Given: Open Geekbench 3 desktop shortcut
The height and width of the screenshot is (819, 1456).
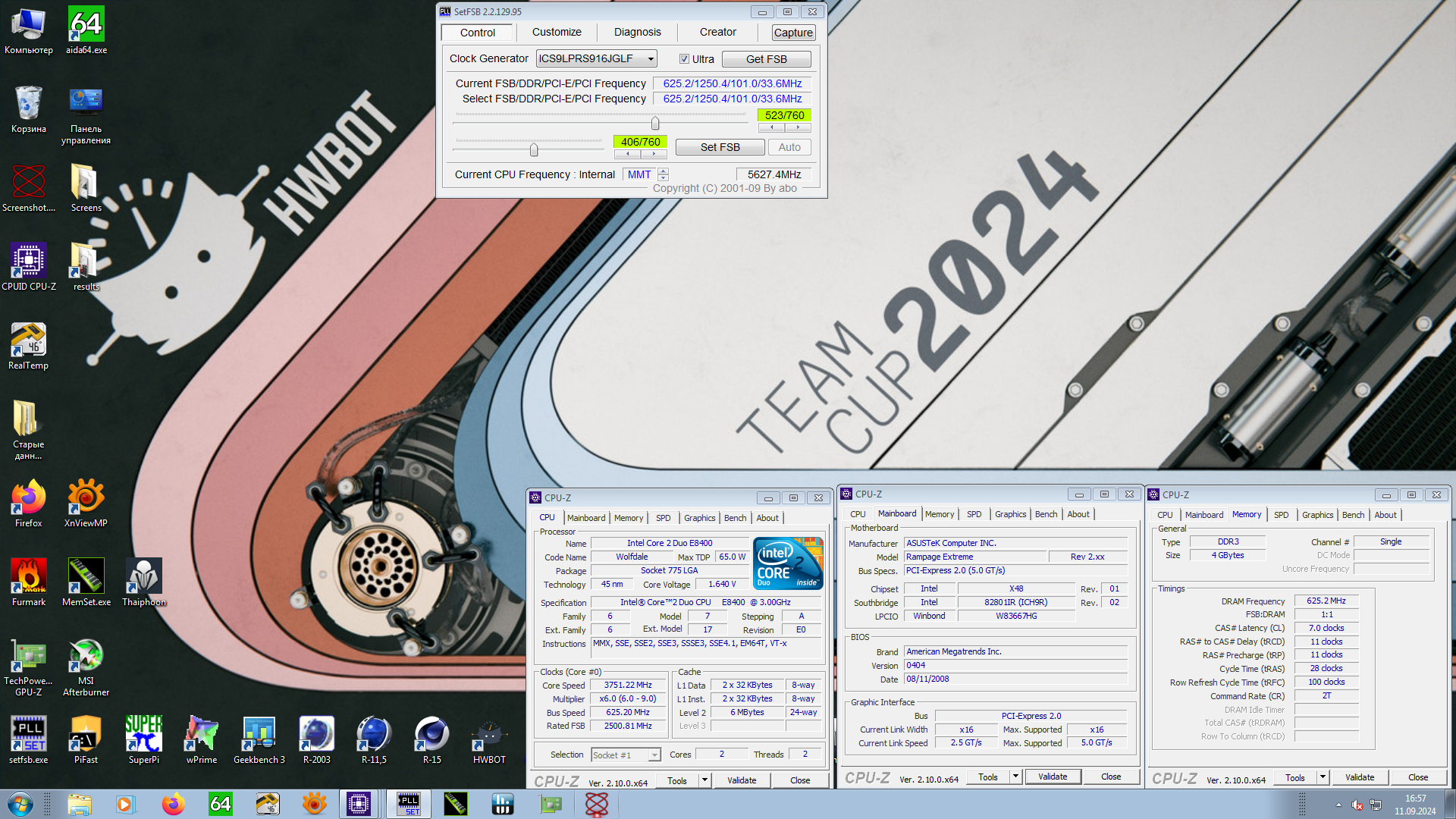Looking at the screenshot, I should point(259,740).
